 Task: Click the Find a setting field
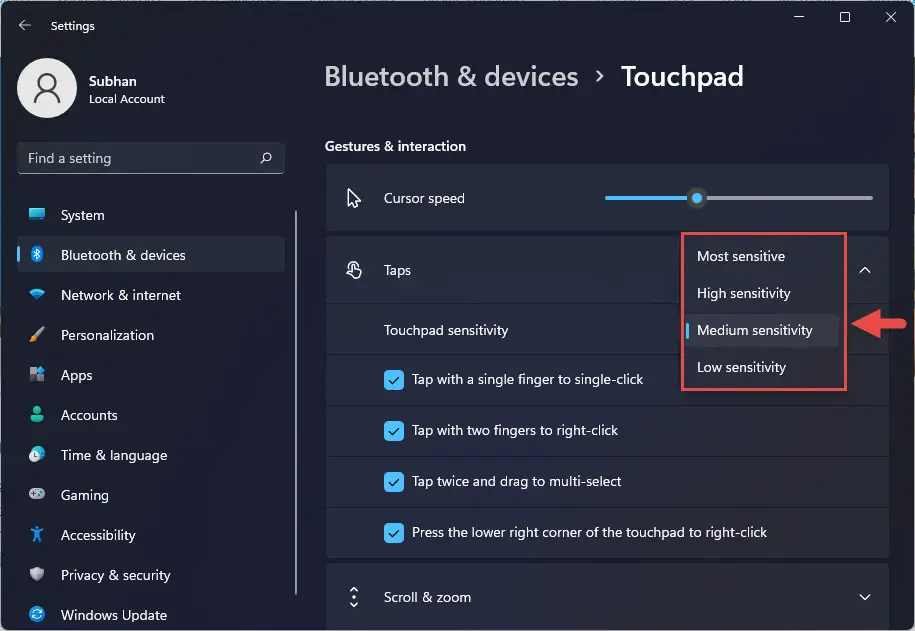(x=151, y=158)
